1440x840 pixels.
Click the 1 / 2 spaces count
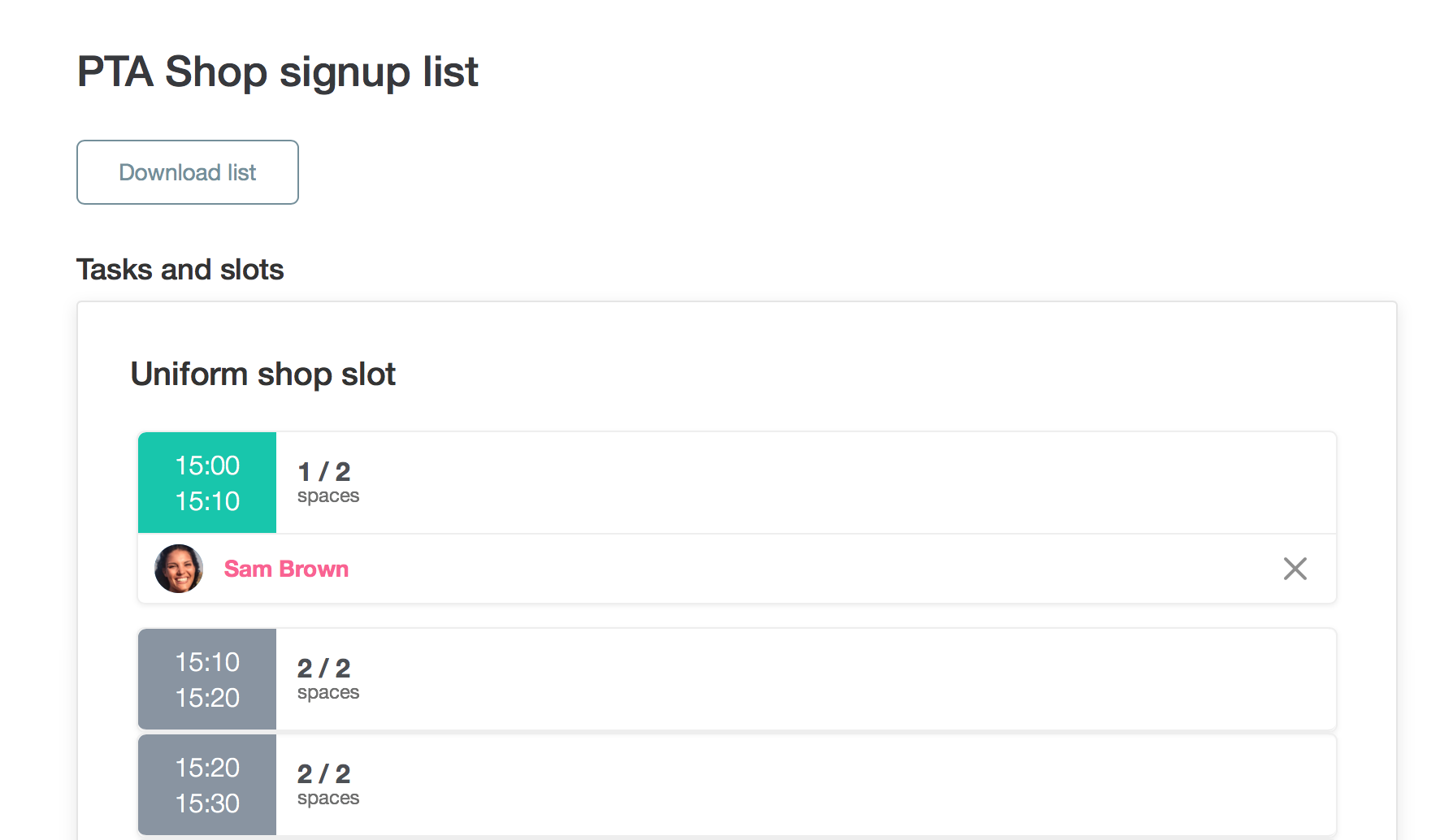[324, 472]
